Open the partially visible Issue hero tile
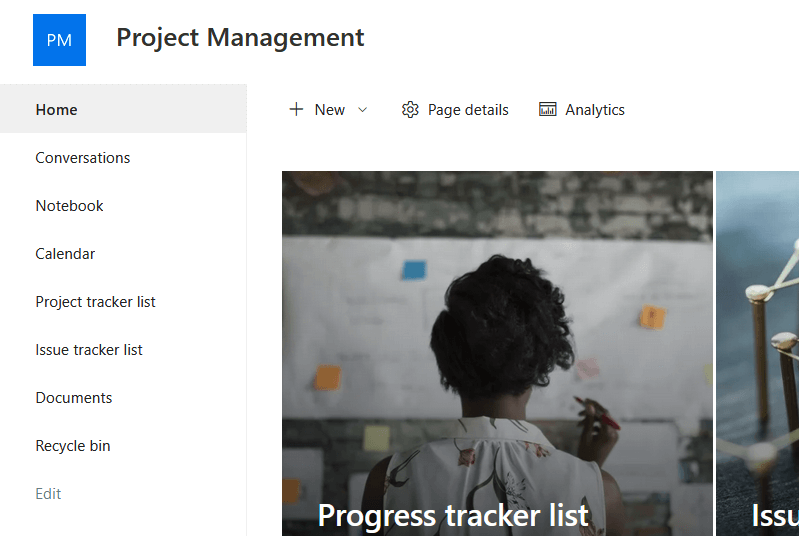 758,354
